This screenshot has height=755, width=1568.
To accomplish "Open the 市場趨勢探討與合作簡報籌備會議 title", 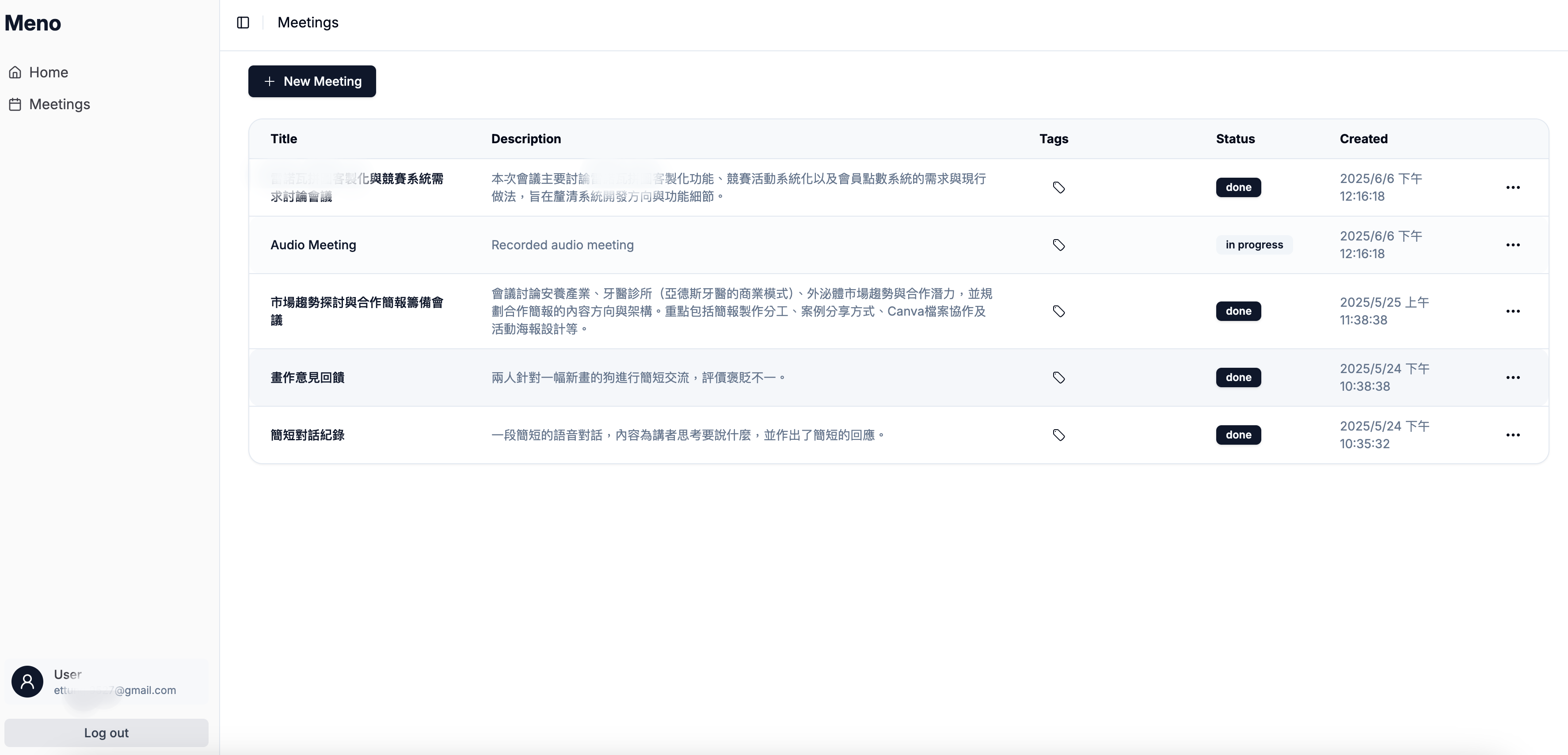I will click(357, 311).
